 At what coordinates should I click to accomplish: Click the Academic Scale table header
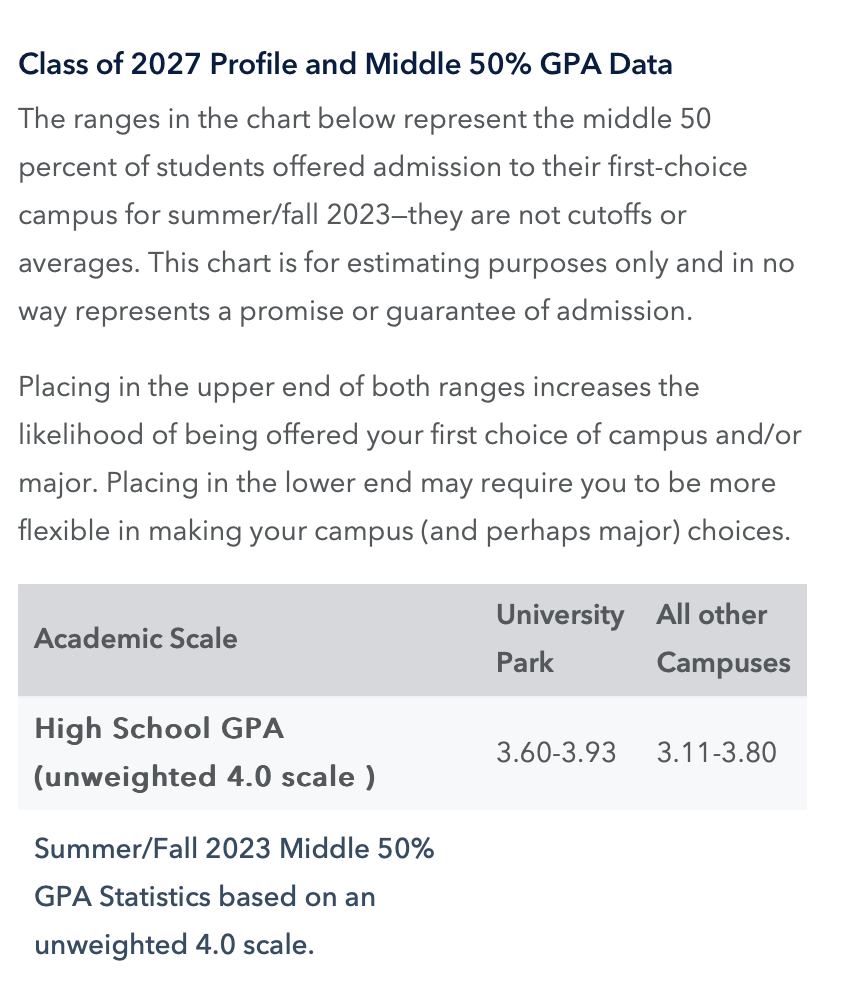[136, 638]
